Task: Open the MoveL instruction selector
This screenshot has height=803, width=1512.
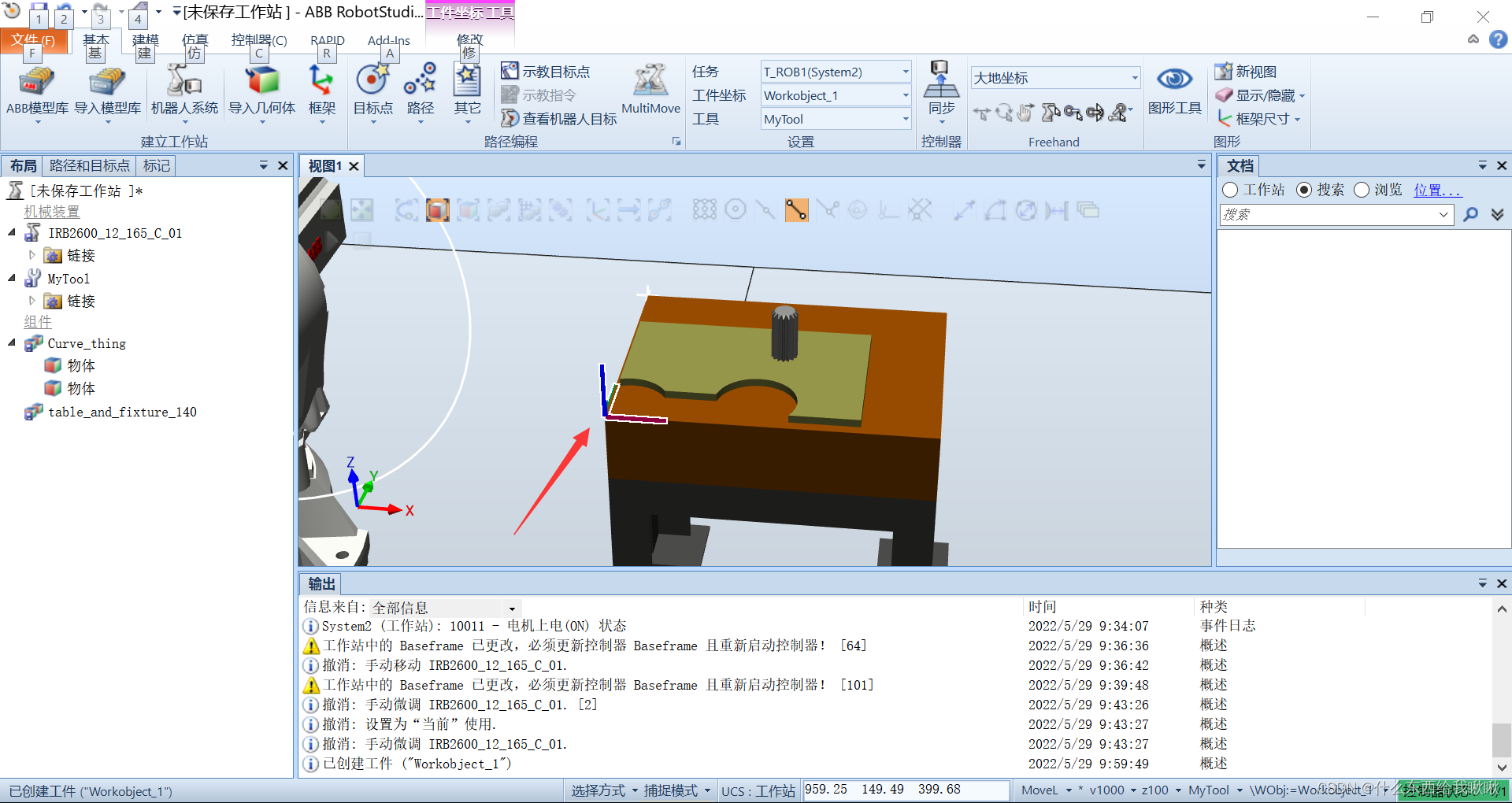Action: click(x=1046, y=790)
